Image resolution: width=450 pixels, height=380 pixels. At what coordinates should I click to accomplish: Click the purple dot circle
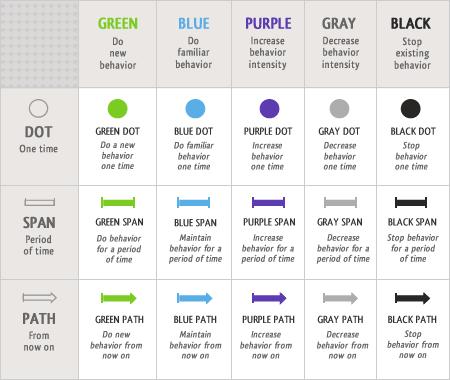(x=269, y=108)
